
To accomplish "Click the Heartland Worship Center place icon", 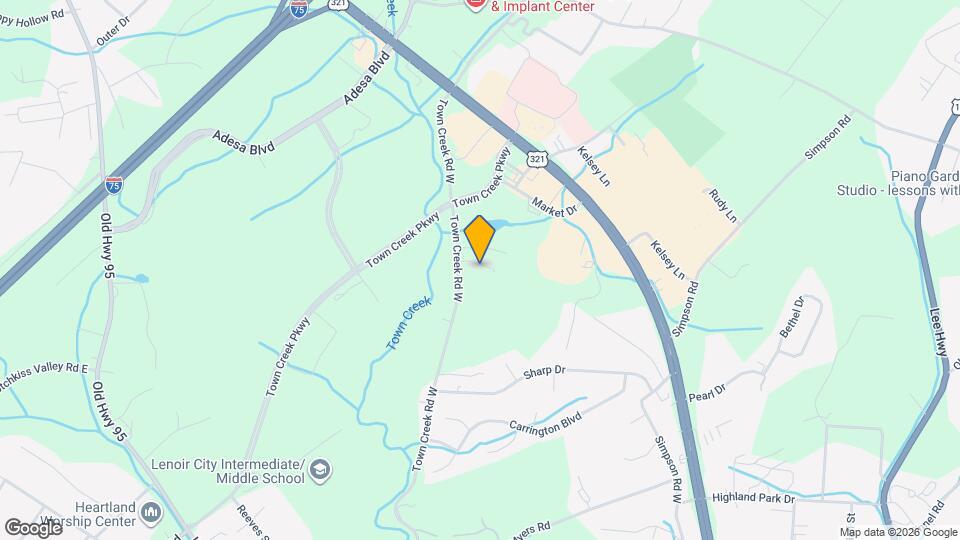I will click(x=151, y=514).
